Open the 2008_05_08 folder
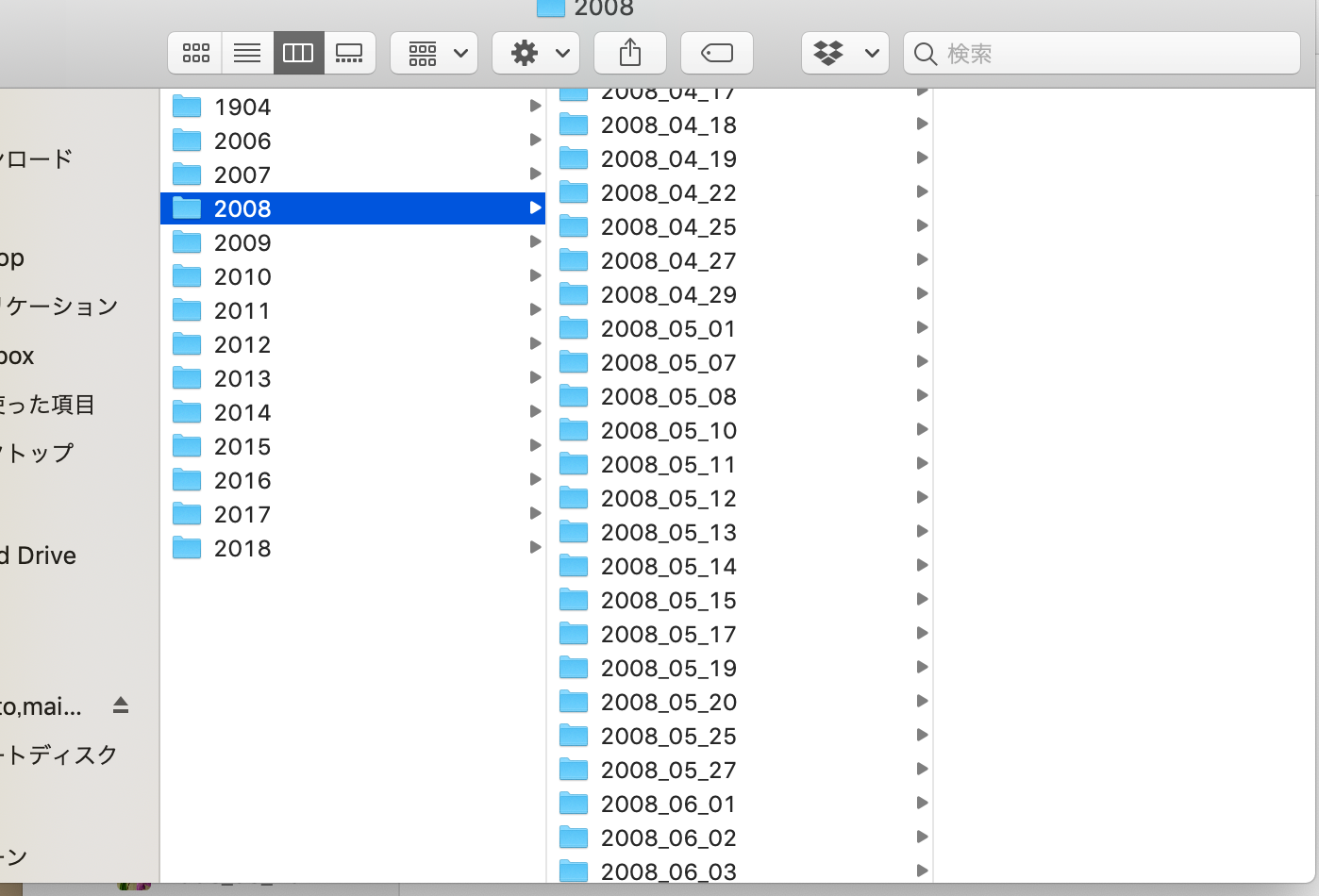This screenshot has width=1319, height=896. click(740, 396)
